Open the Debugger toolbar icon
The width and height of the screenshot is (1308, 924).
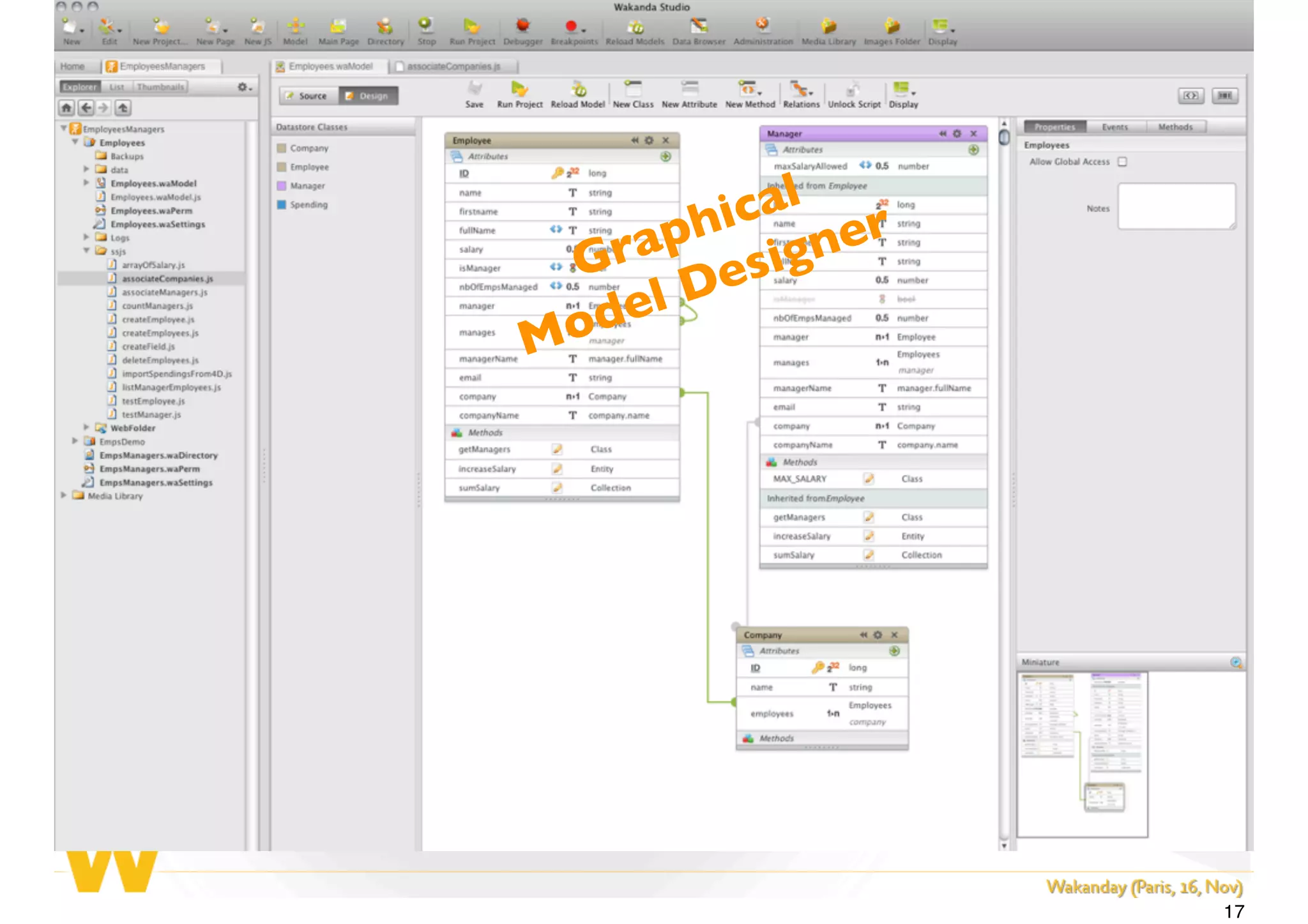coord(522,26)
